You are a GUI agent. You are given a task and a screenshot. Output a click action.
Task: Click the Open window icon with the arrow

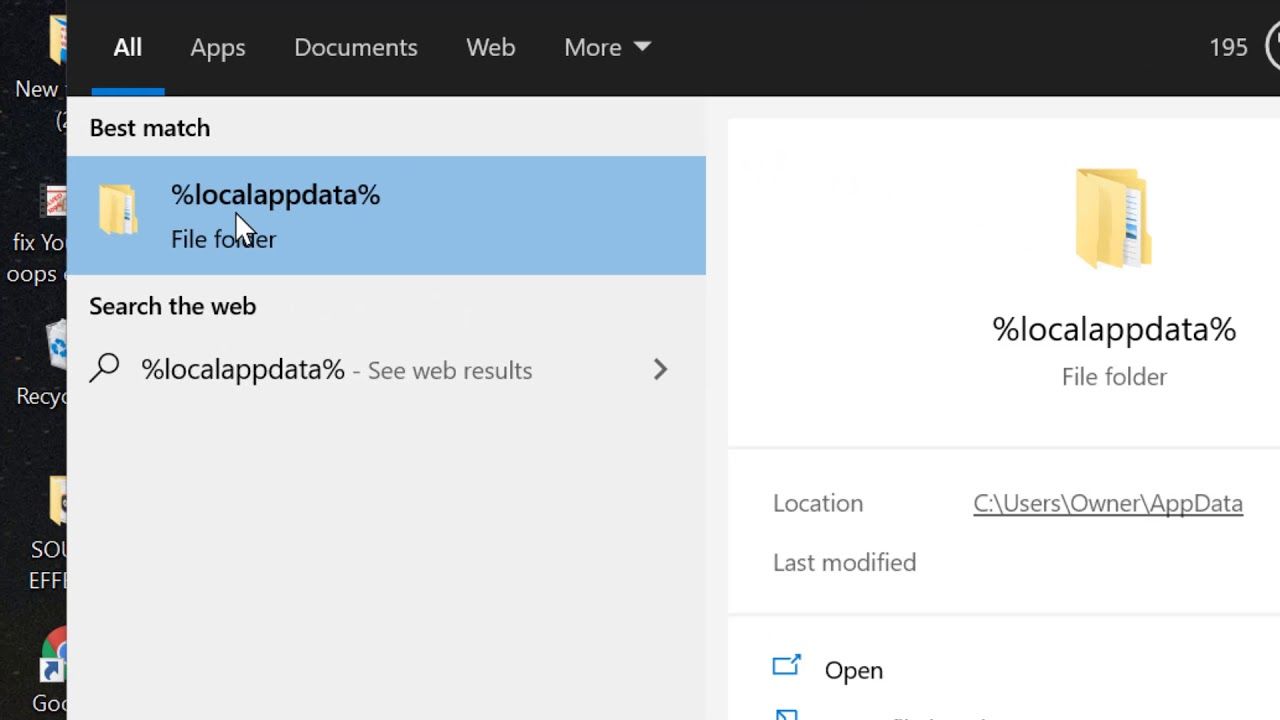[787, 666]
